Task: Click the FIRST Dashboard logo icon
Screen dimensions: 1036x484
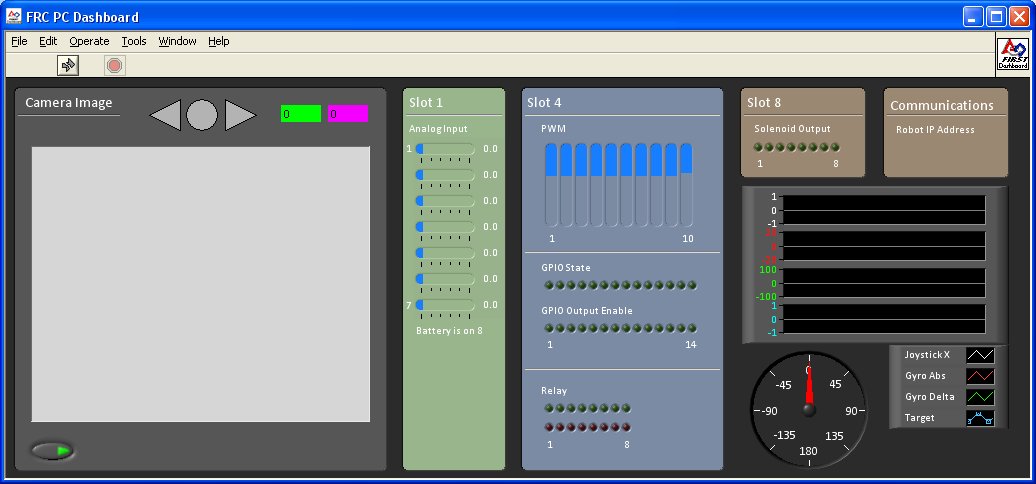Action: click(x=1013, y=54)
